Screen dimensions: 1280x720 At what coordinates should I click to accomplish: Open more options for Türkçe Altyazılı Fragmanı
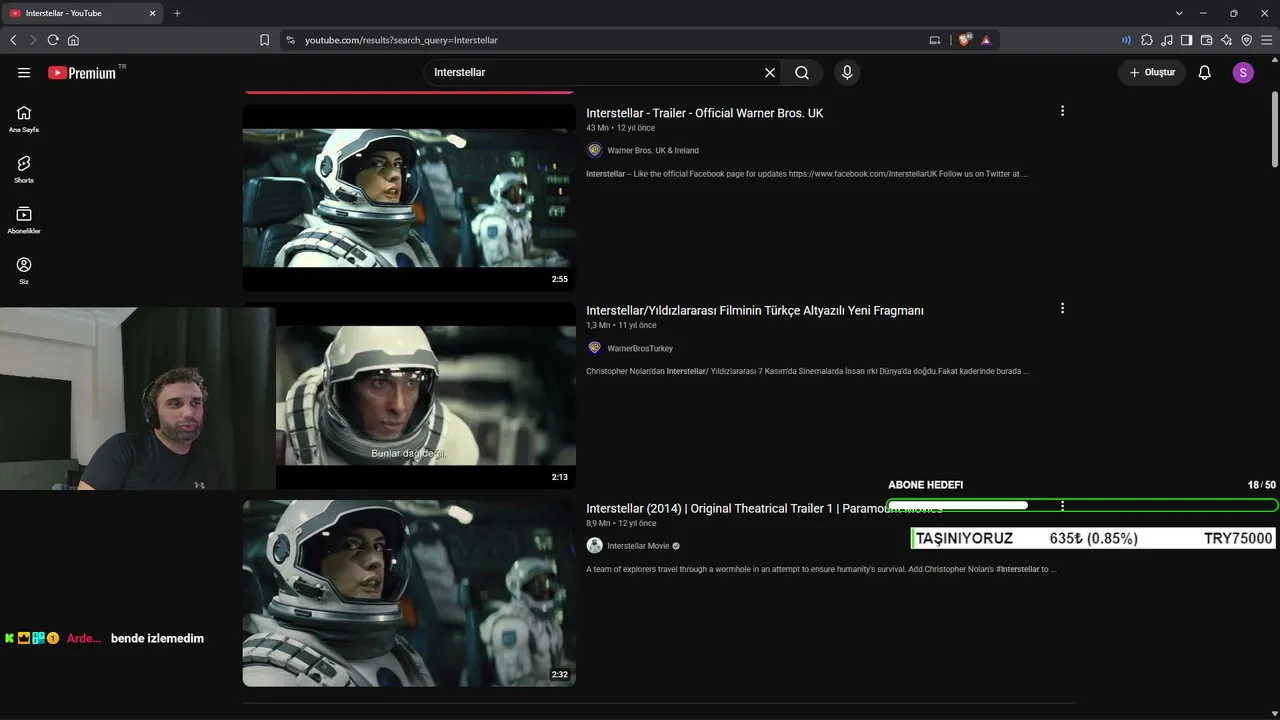(x=1062, y=308)
